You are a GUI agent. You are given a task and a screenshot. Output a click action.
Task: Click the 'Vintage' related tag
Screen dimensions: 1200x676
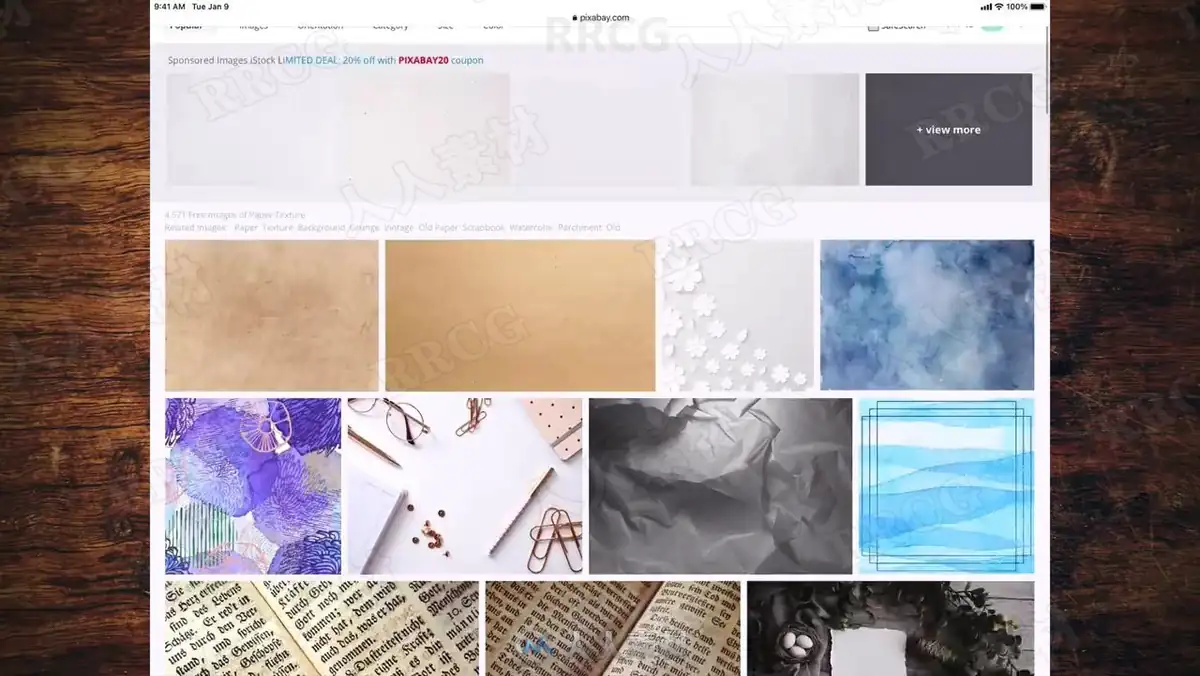coord(399,228)
